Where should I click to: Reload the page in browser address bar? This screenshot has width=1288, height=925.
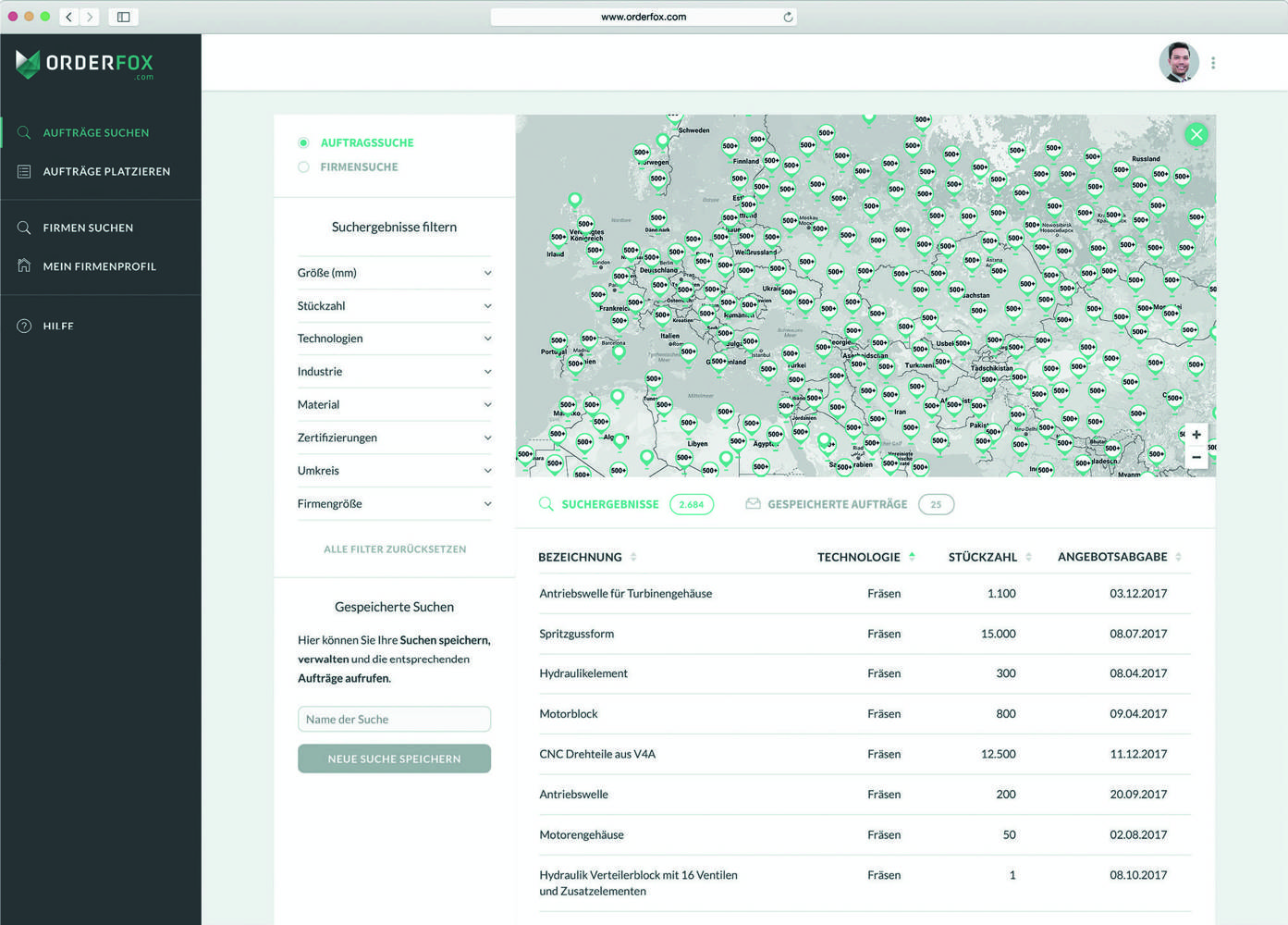pyautogui.click(x=788, y=17)
